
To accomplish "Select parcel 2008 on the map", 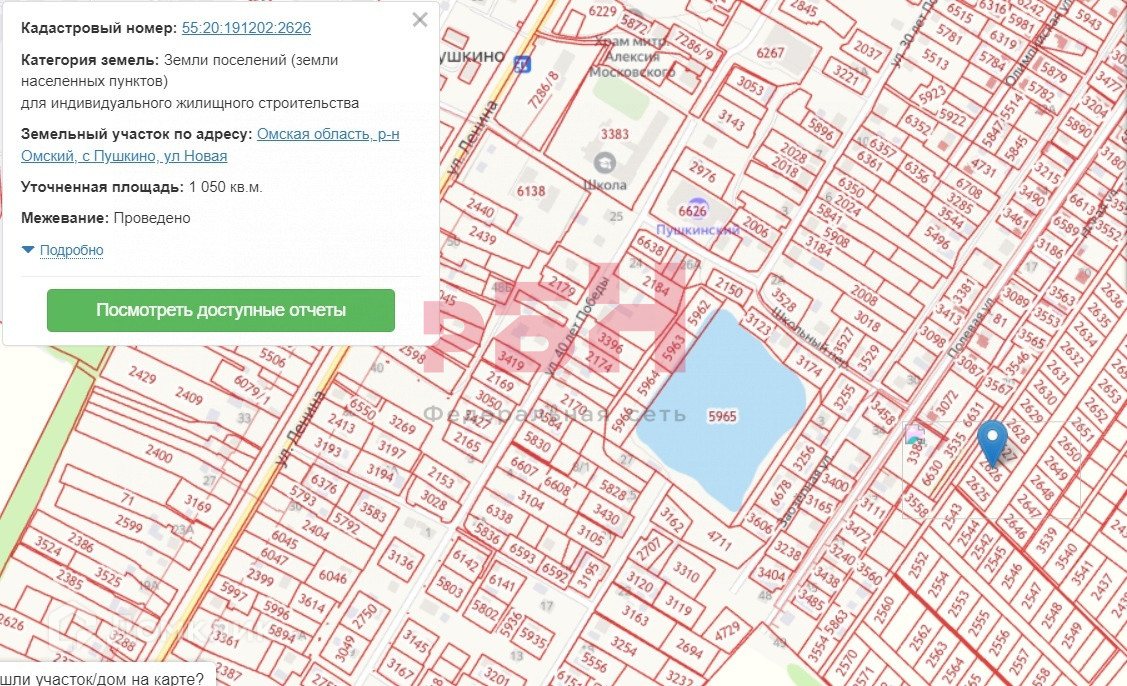I will pyautogui.click(x=863, y=295).
